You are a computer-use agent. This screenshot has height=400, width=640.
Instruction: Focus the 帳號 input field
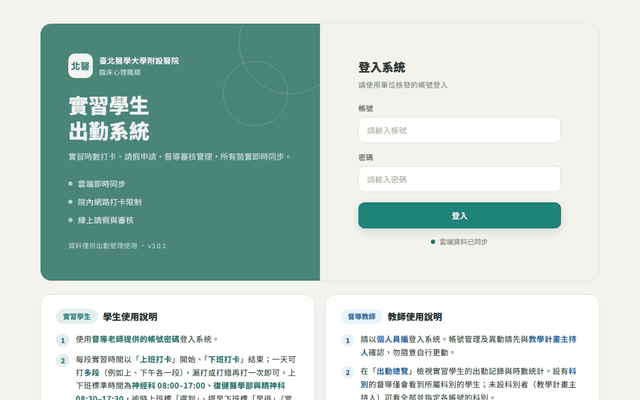(460, 130)
